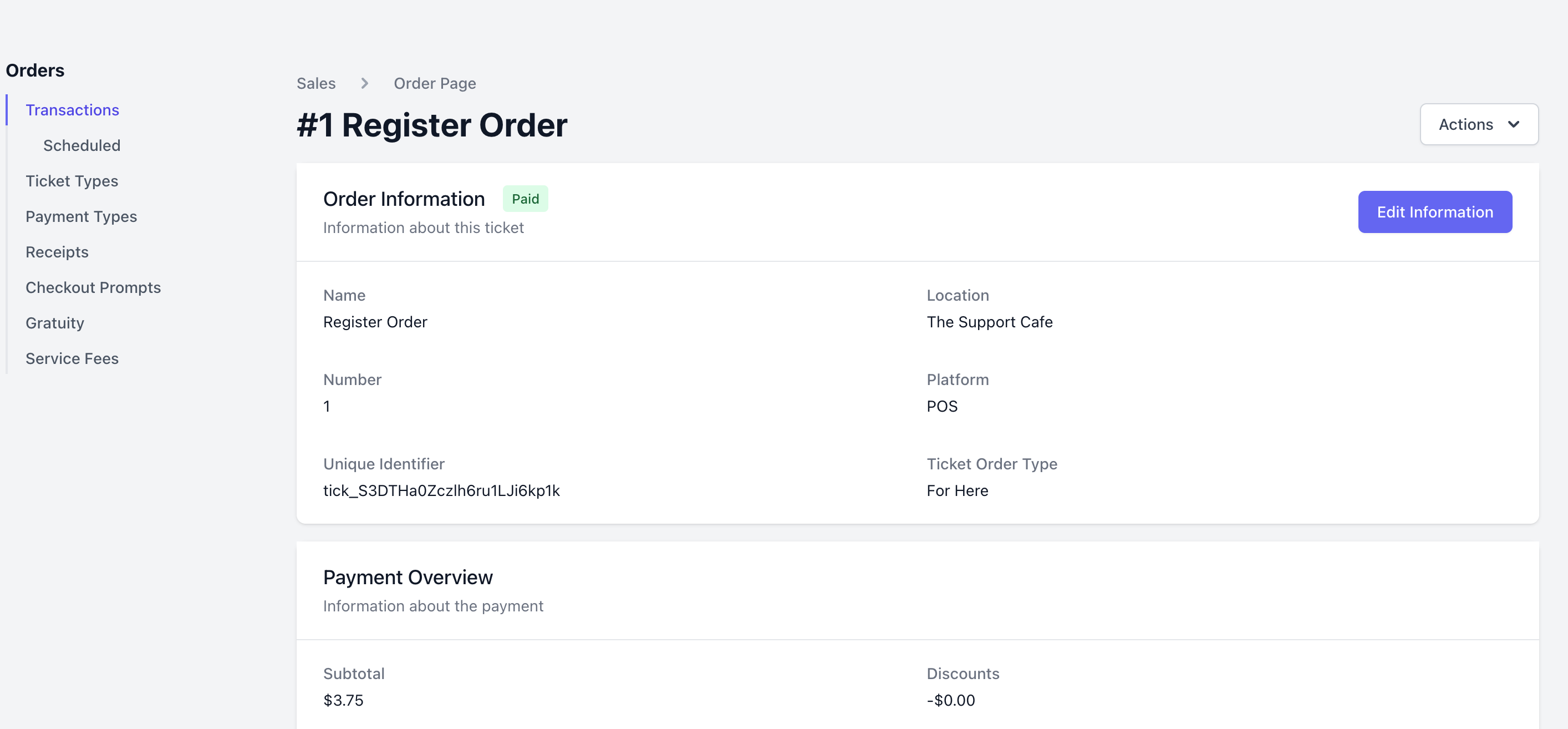The height and width of the screenshot is (729, 1568).
Task: Open the Scheduled sub-item
Action: pos(82,145)
